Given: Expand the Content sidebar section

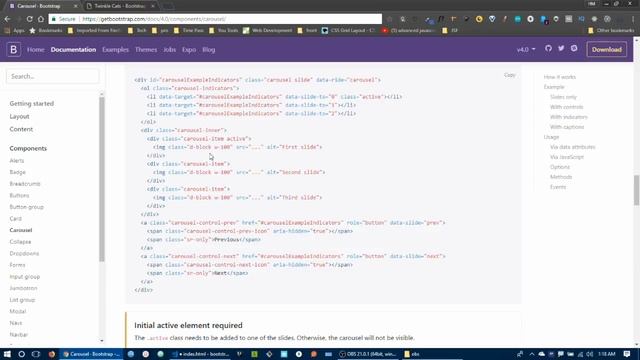Looking at the screenshot, I should point(21,129).
